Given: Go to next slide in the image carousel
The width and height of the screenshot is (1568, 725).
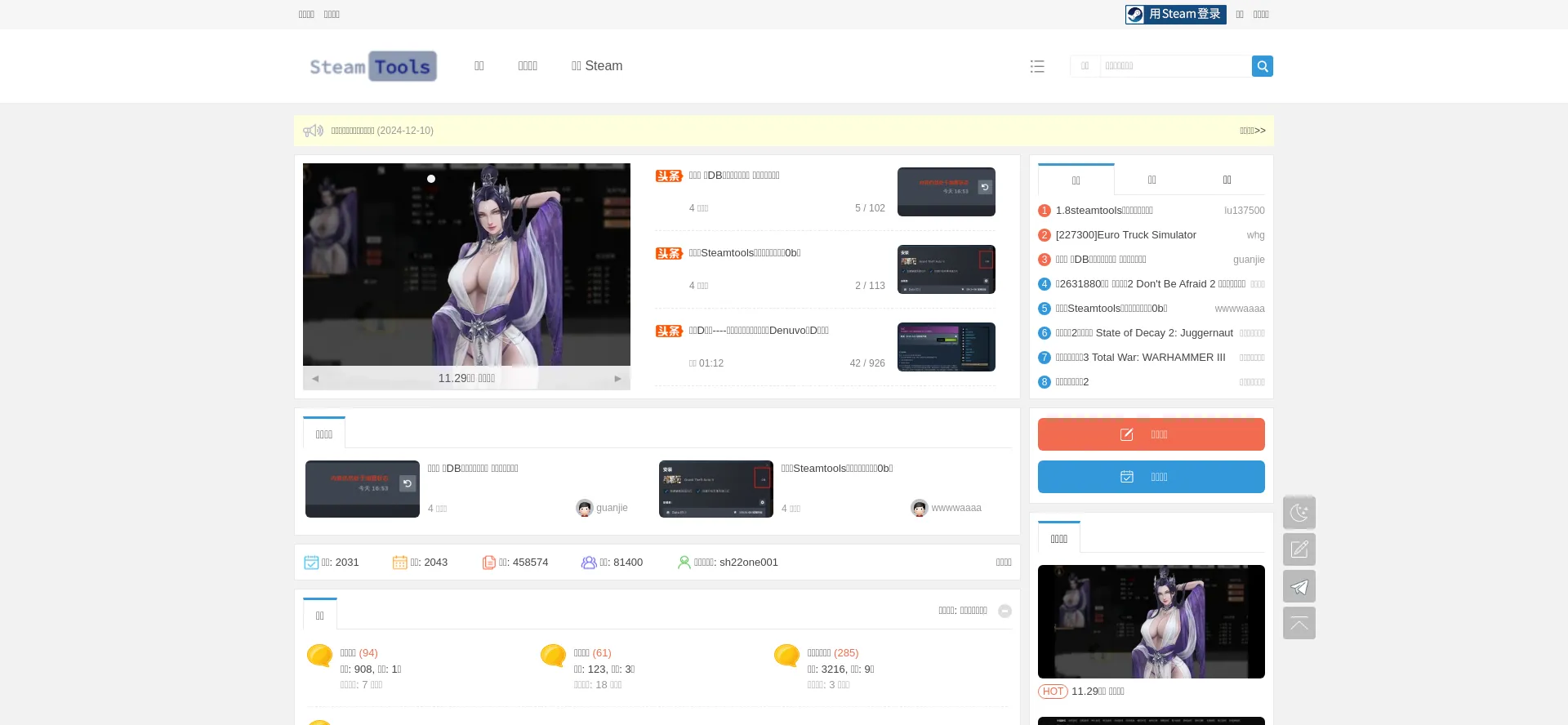Looking at the screenshot, I should 617,379.
